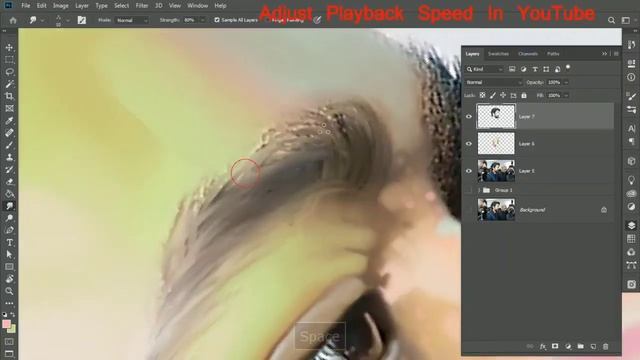Screen dimensions: 640x360
Task: Click the Pressure for strength icon
Action: [317, 20]
